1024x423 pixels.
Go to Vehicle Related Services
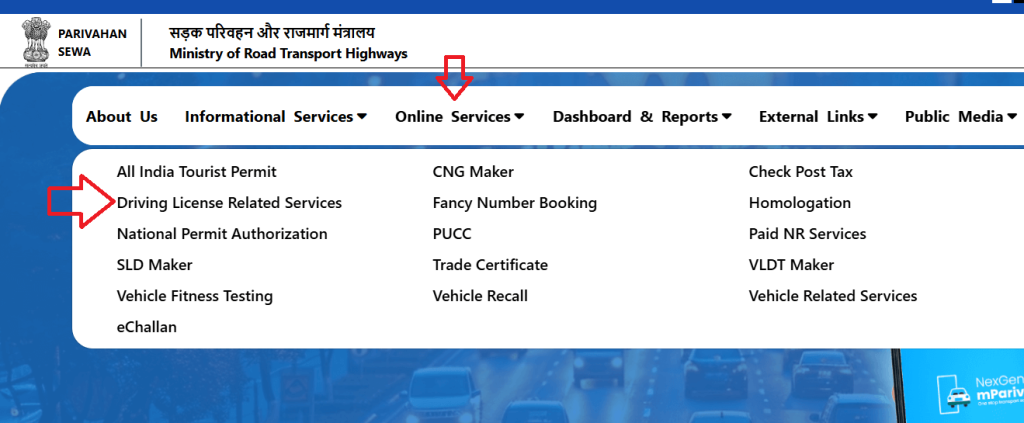tap(832, 296)
